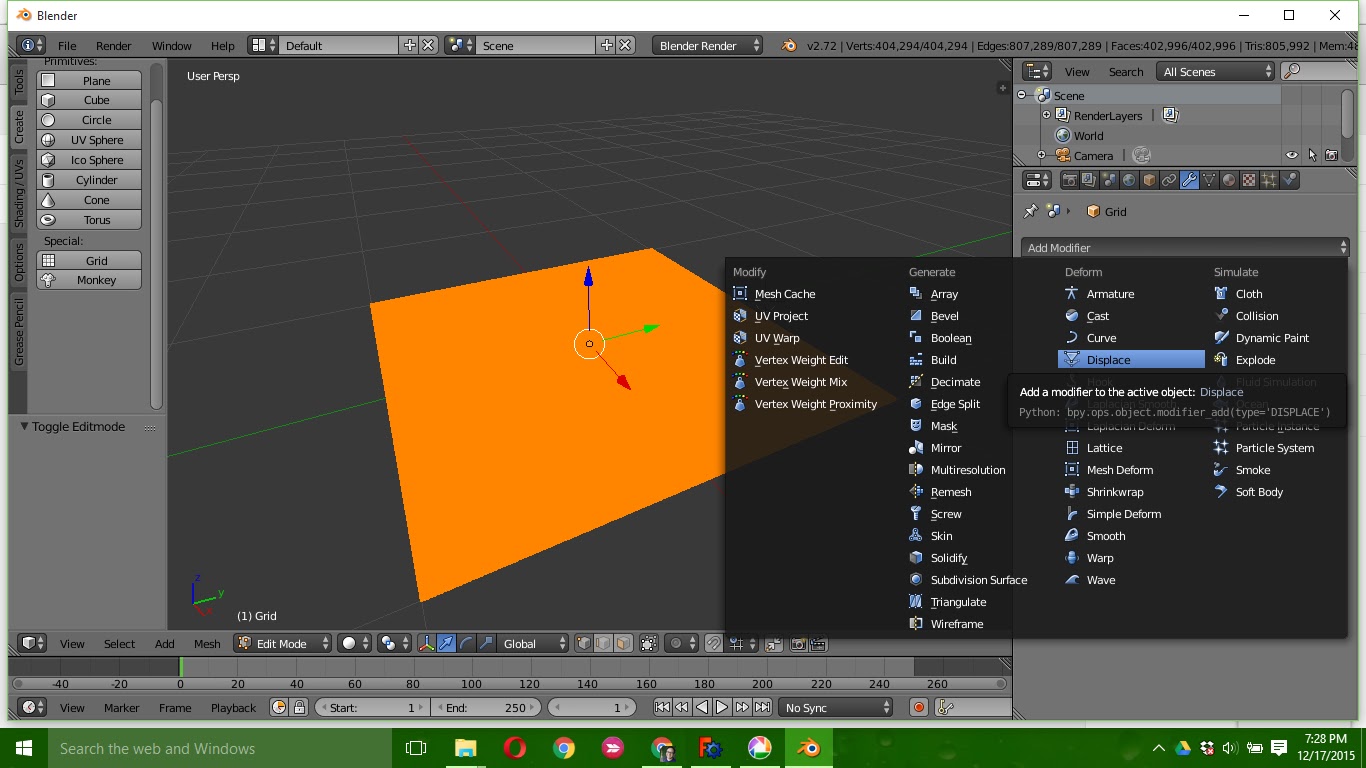Choose Subdivision Surface from the Generate column

[977, 579]
